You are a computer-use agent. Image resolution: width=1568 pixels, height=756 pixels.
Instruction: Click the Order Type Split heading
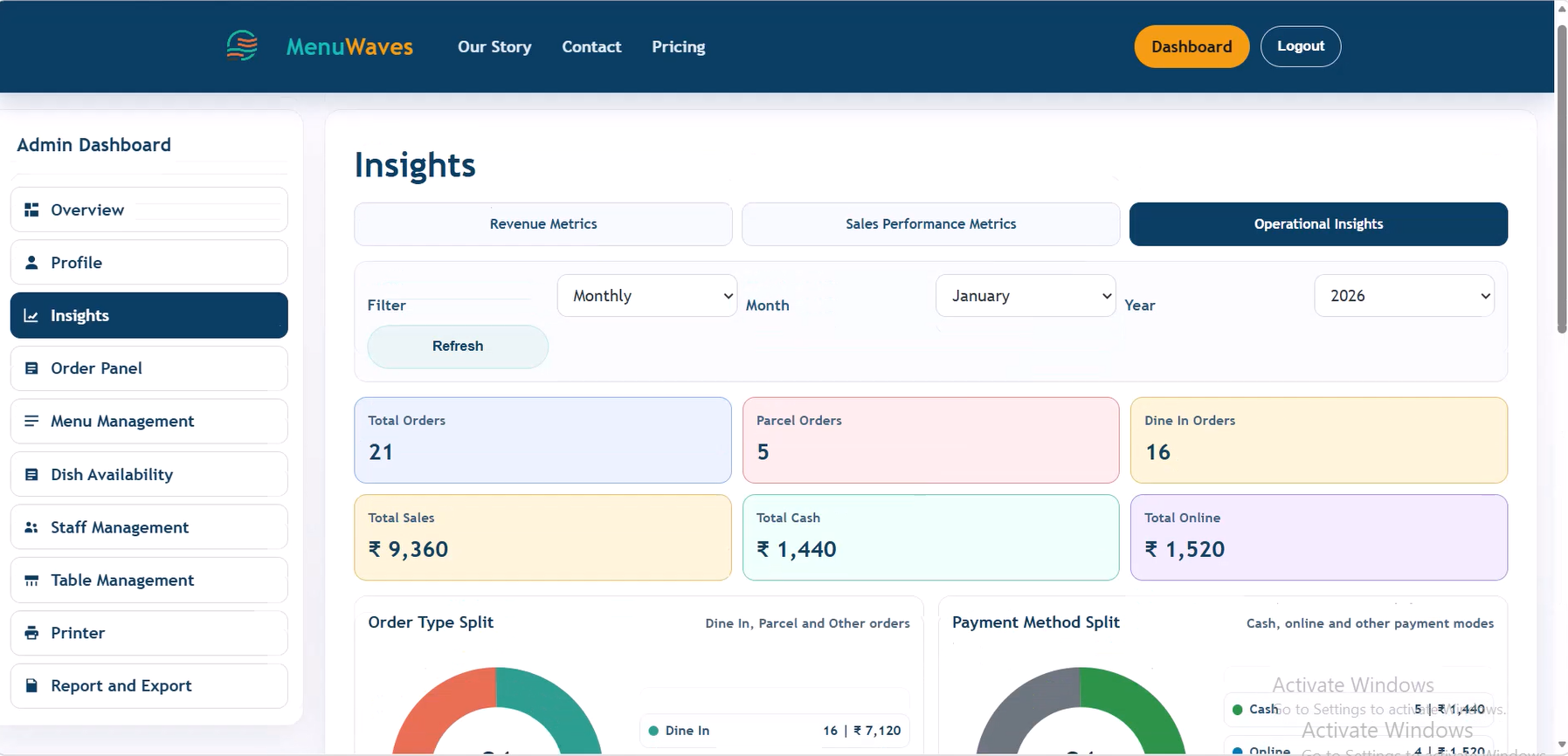pos(431,622)
